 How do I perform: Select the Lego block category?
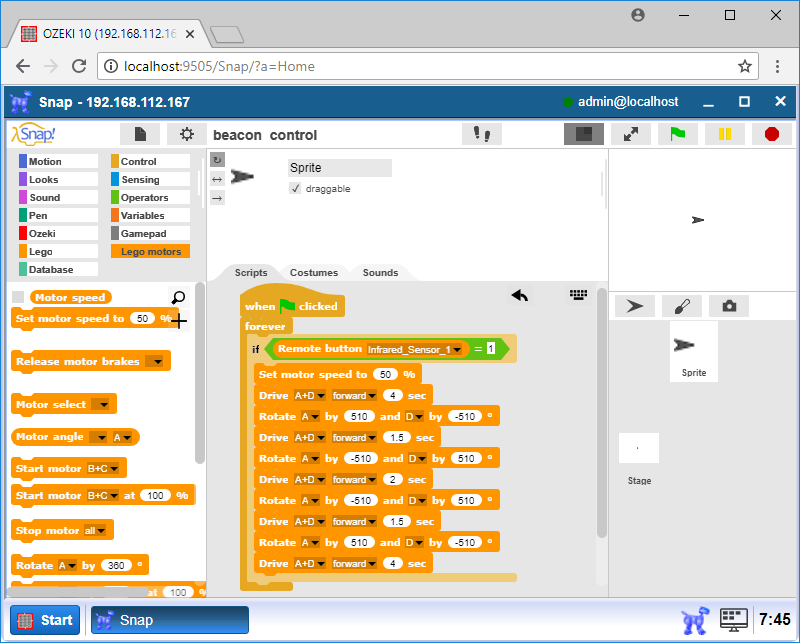click(x=58, y=252)
